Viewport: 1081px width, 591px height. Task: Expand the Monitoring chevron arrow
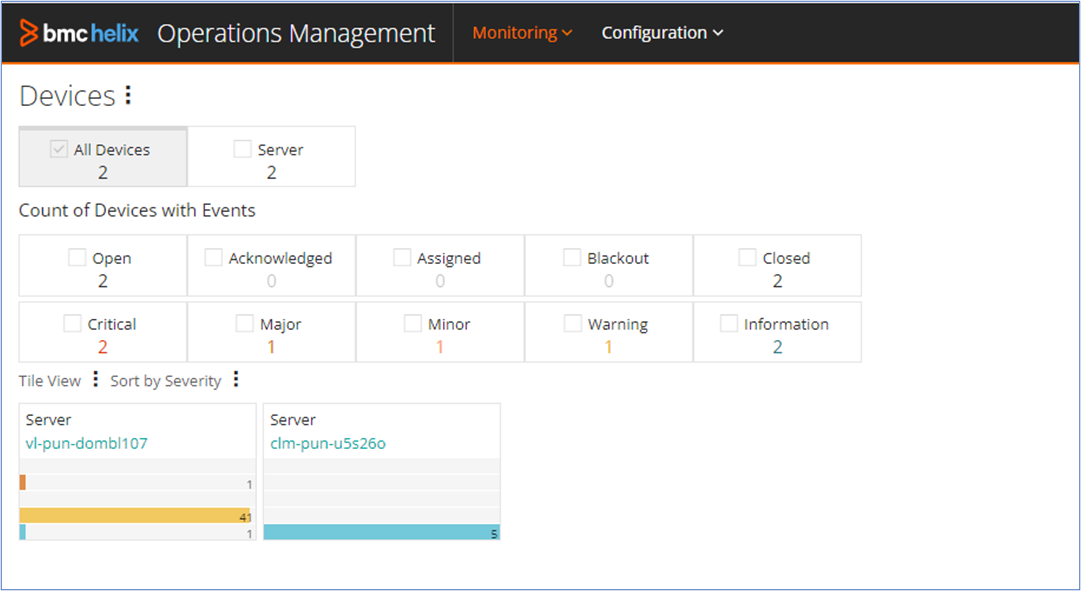(567, 33)
